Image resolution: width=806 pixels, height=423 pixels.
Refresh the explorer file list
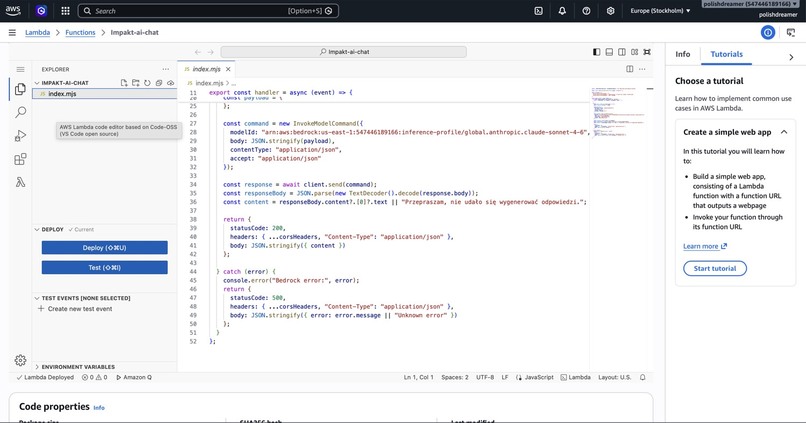click(148, 83)
